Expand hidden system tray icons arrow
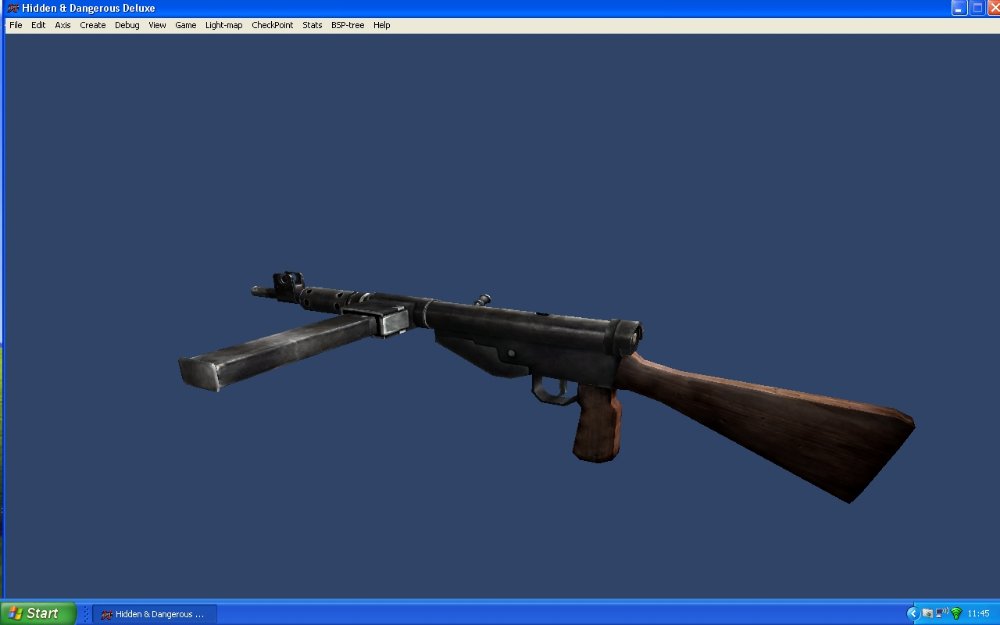Screen dimensions: 1000x625 [x=913, y=614]
